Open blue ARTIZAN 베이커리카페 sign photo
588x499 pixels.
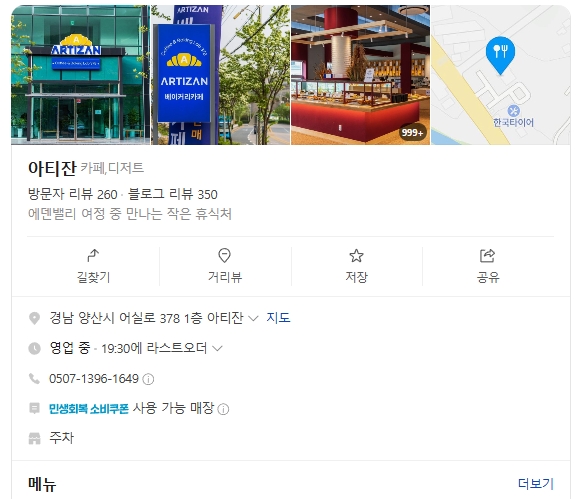pos(220,75)
